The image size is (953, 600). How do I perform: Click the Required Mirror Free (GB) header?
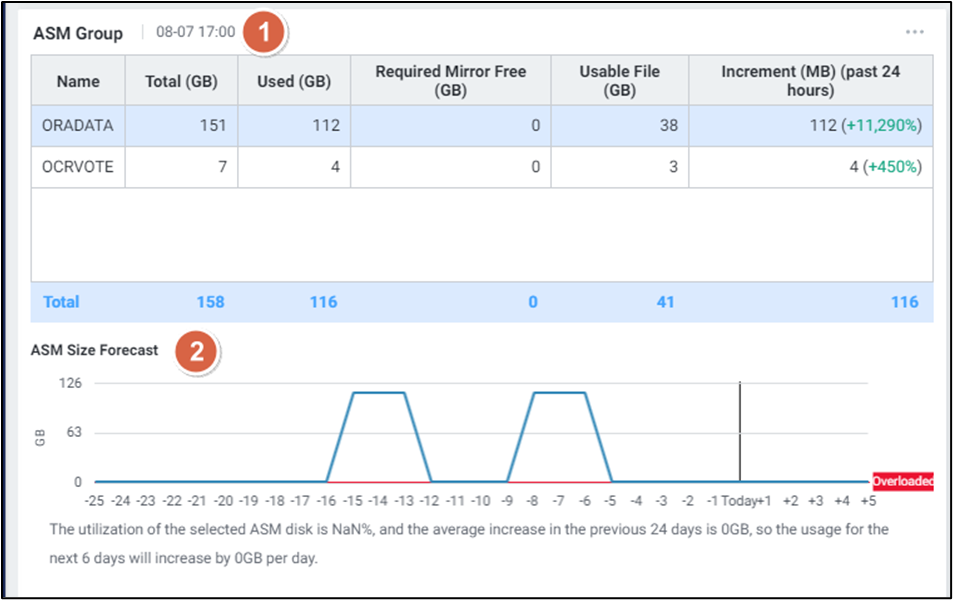click(x=450, y=81)
